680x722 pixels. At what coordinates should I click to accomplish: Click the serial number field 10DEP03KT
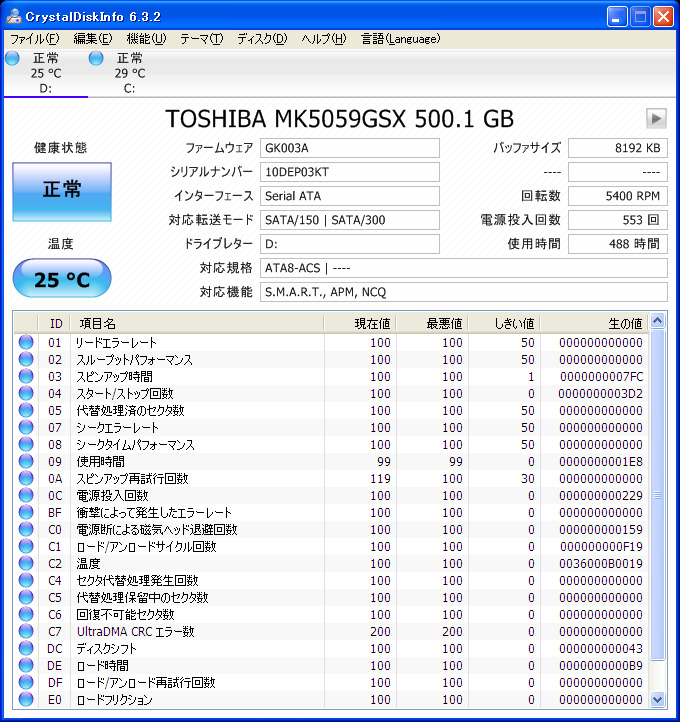(349, 172)
